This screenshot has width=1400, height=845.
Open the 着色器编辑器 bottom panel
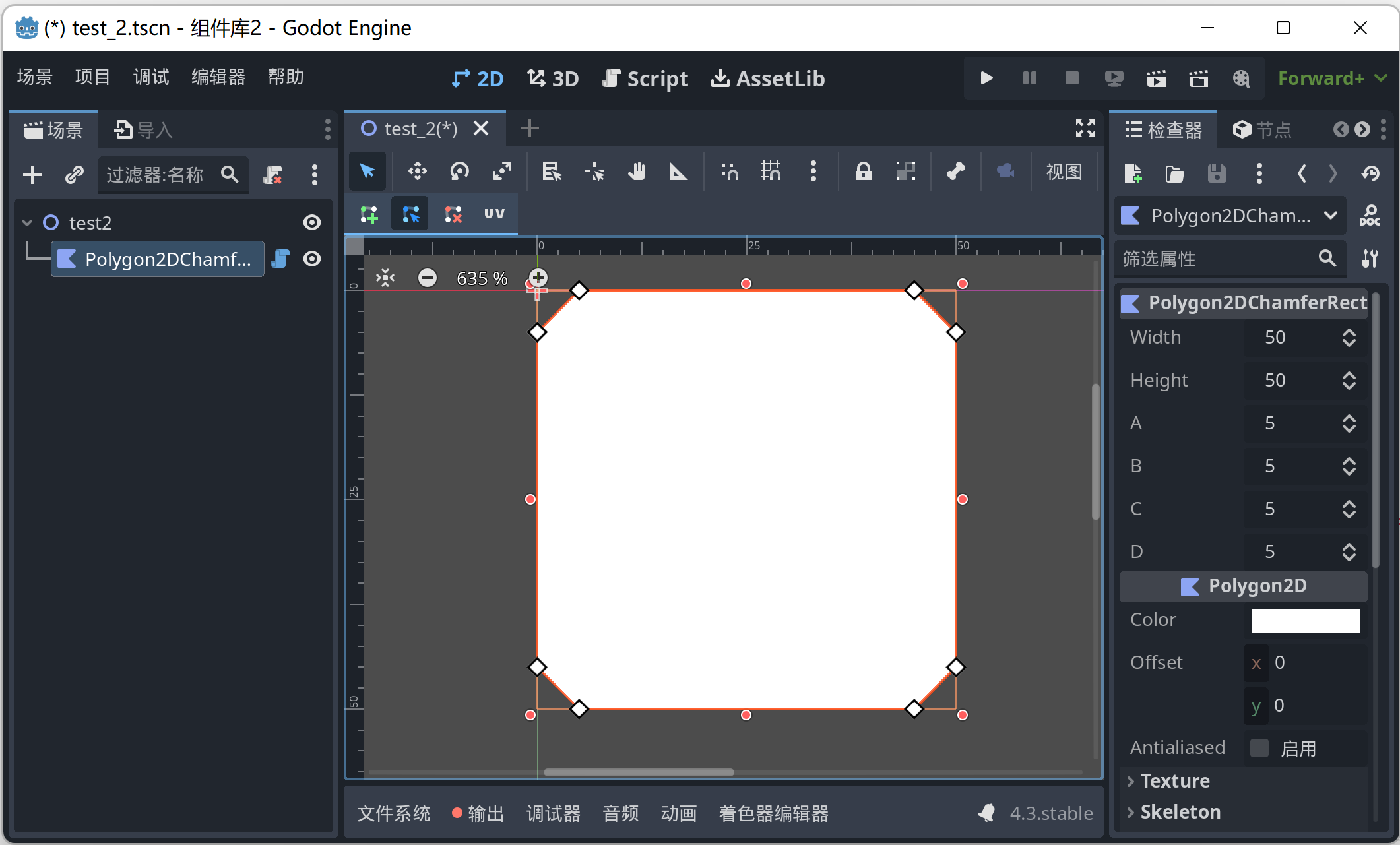pyautogui.click(x=773, y=813)
